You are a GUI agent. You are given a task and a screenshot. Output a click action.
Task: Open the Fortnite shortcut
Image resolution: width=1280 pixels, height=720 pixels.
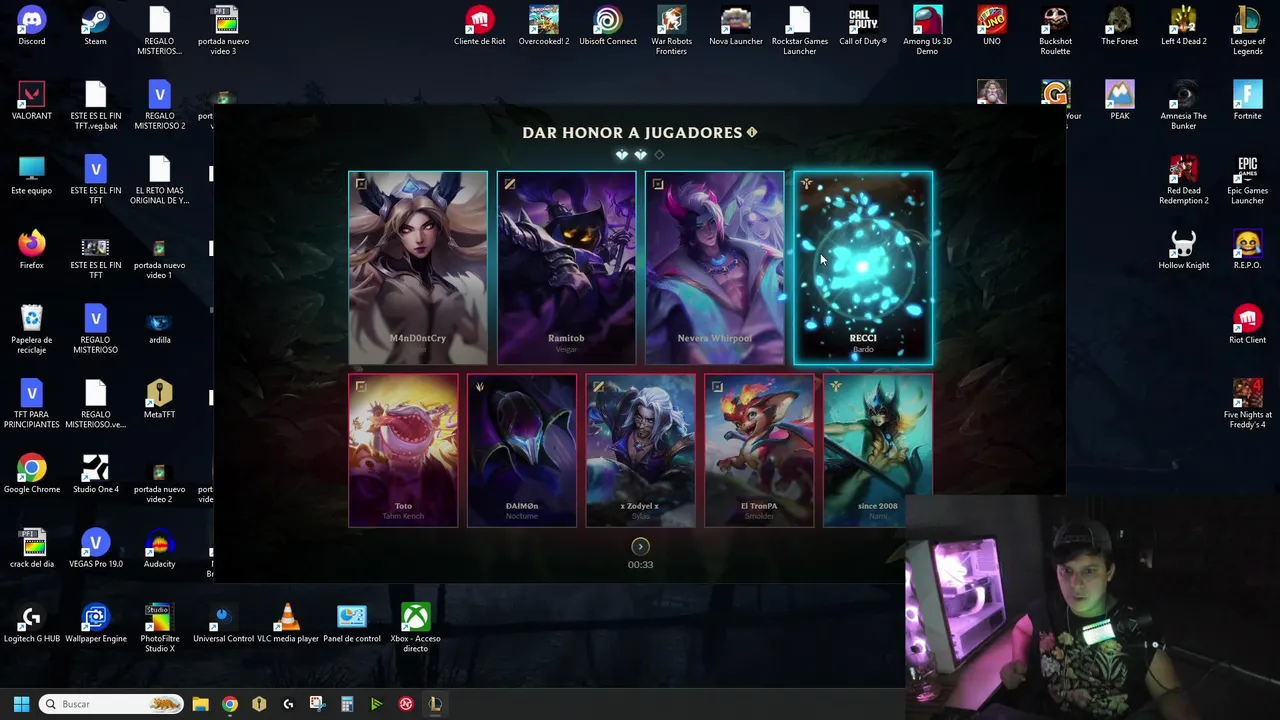coord(1248,101)
